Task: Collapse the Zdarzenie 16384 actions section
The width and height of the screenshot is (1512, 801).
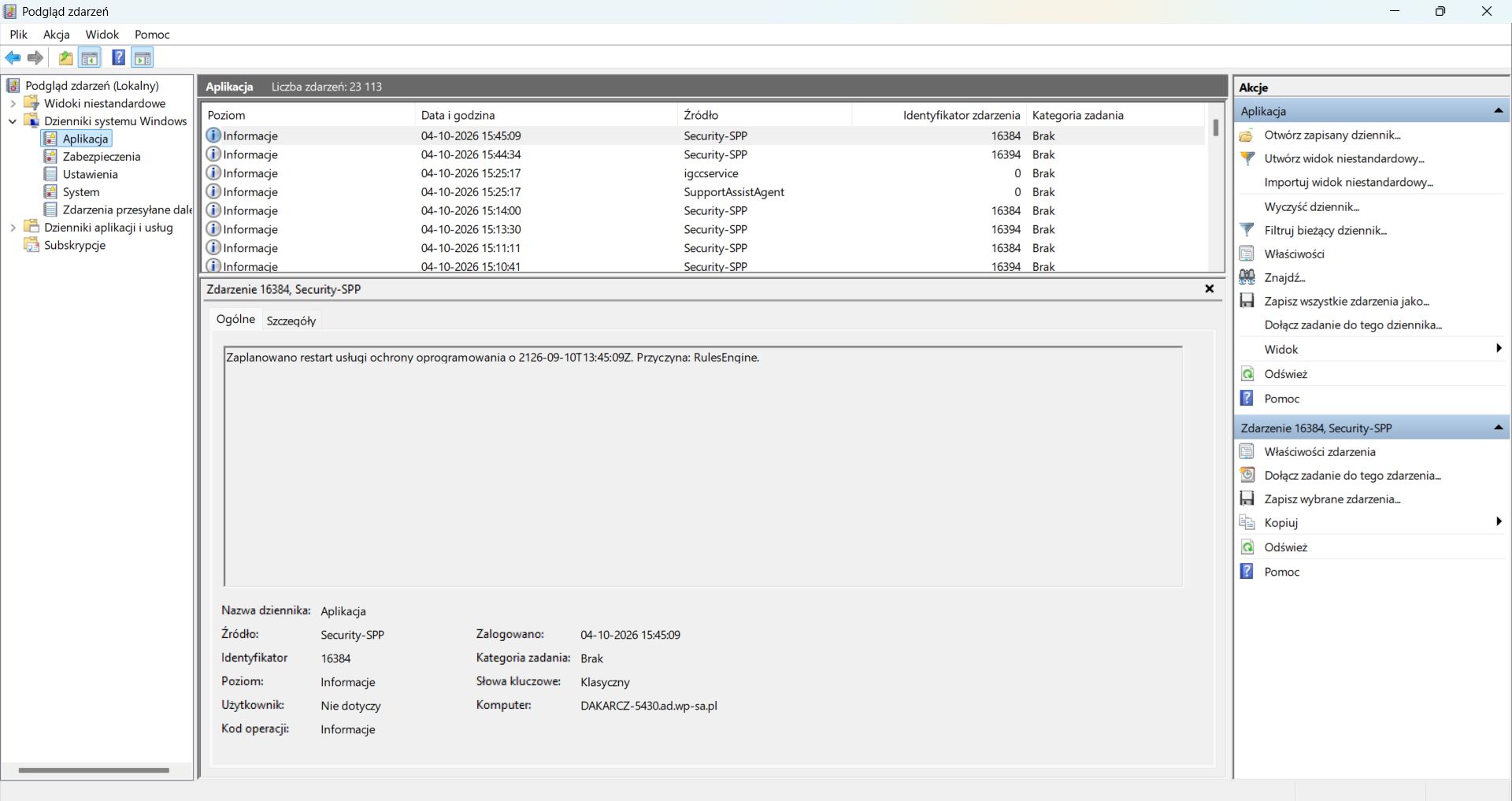Action: [x=1498, y=428]
